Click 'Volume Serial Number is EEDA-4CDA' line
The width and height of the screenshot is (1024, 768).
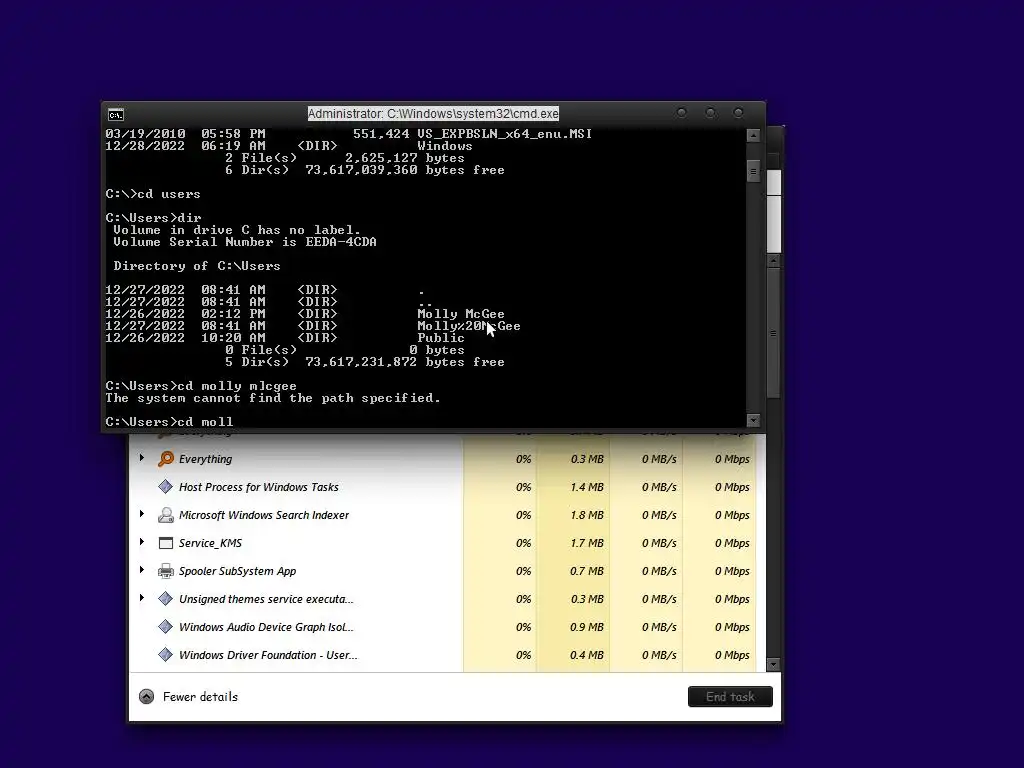pos(245,242)
